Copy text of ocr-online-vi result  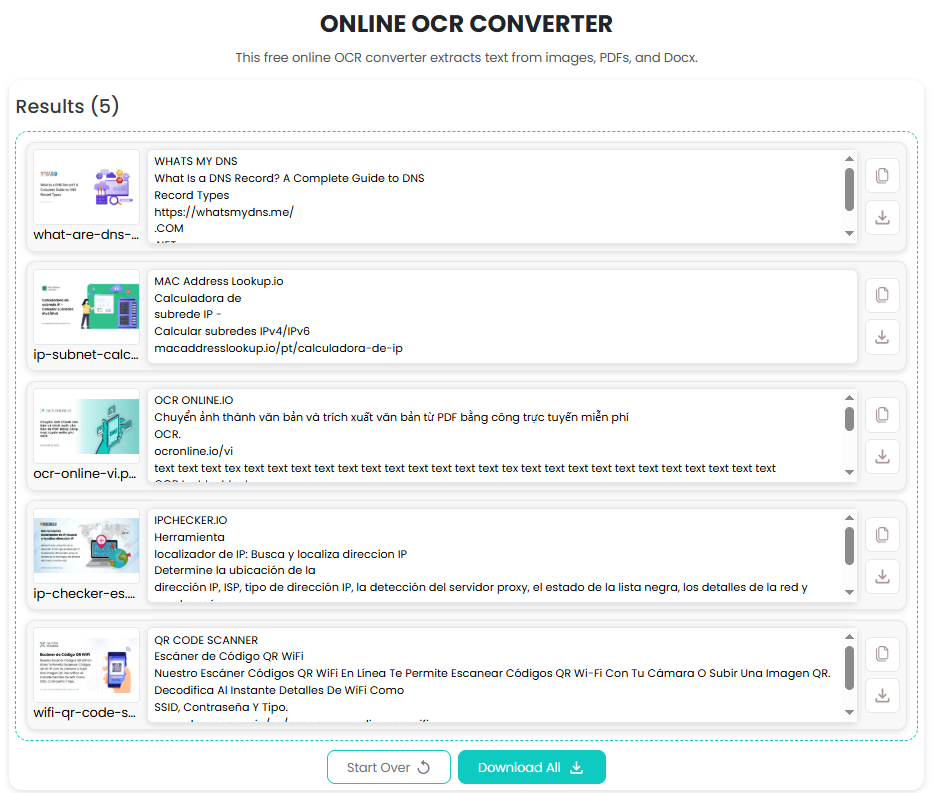[x=882, y=414]
